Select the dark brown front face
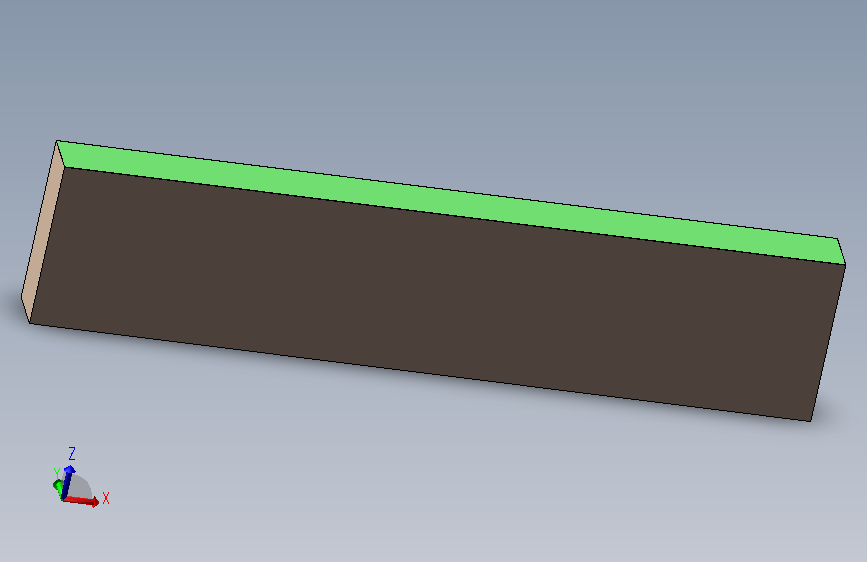 click(x=437, y=294)
